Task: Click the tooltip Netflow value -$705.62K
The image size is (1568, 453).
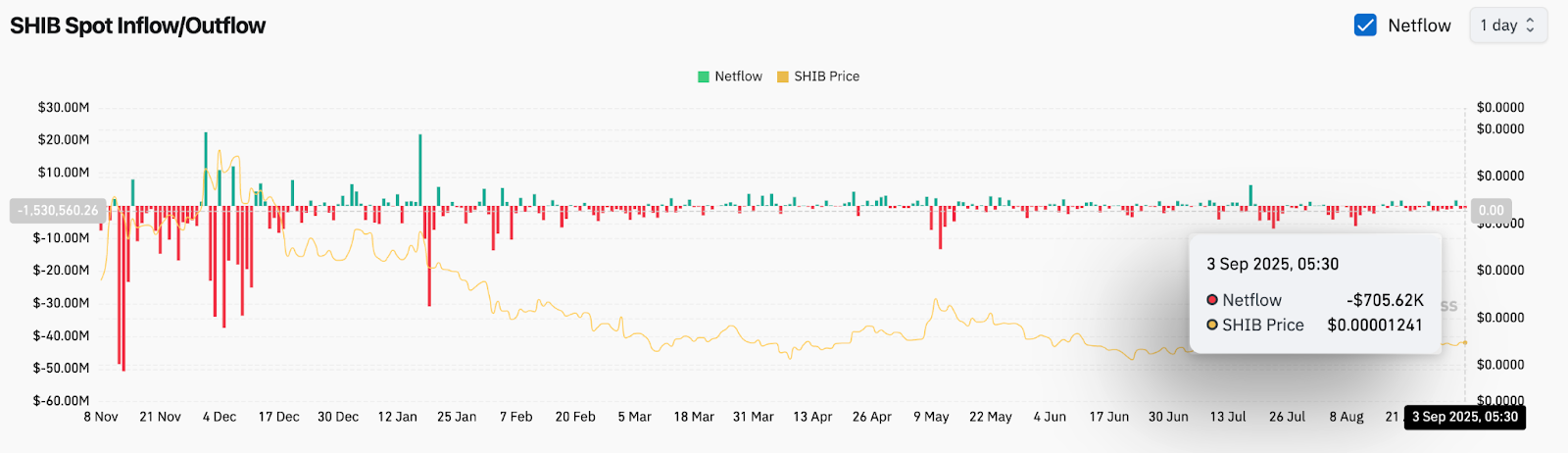Action: [1385, 300]
